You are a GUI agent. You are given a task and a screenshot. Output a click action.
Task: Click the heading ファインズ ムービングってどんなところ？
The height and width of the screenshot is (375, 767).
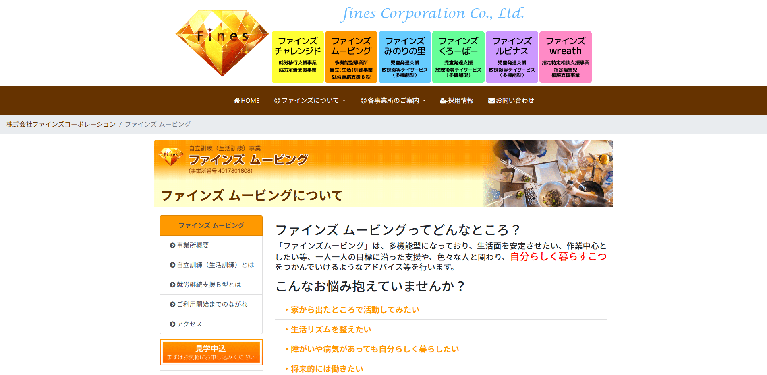(398, 230)
